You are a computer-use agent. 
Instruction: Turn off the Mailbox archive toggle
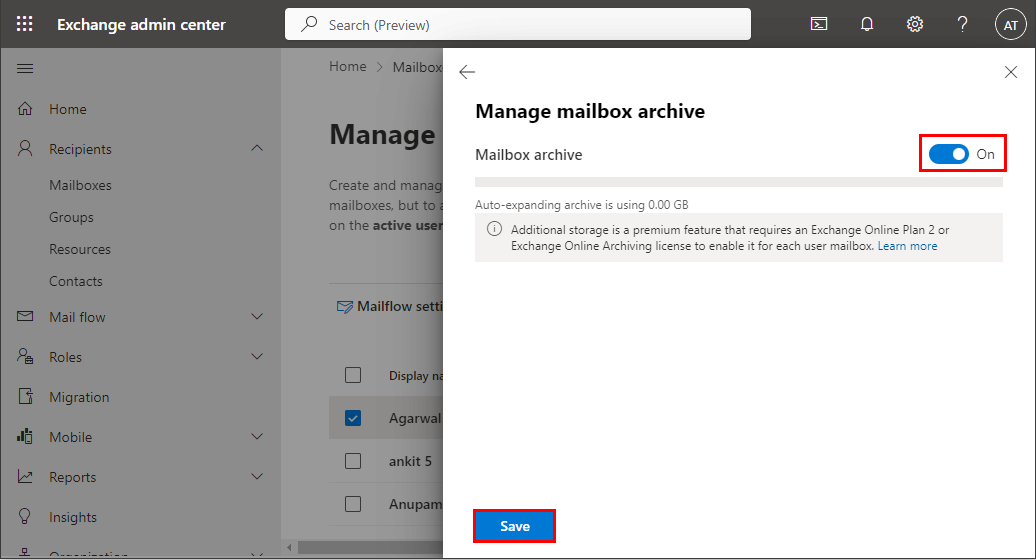[x=948, y=154]
